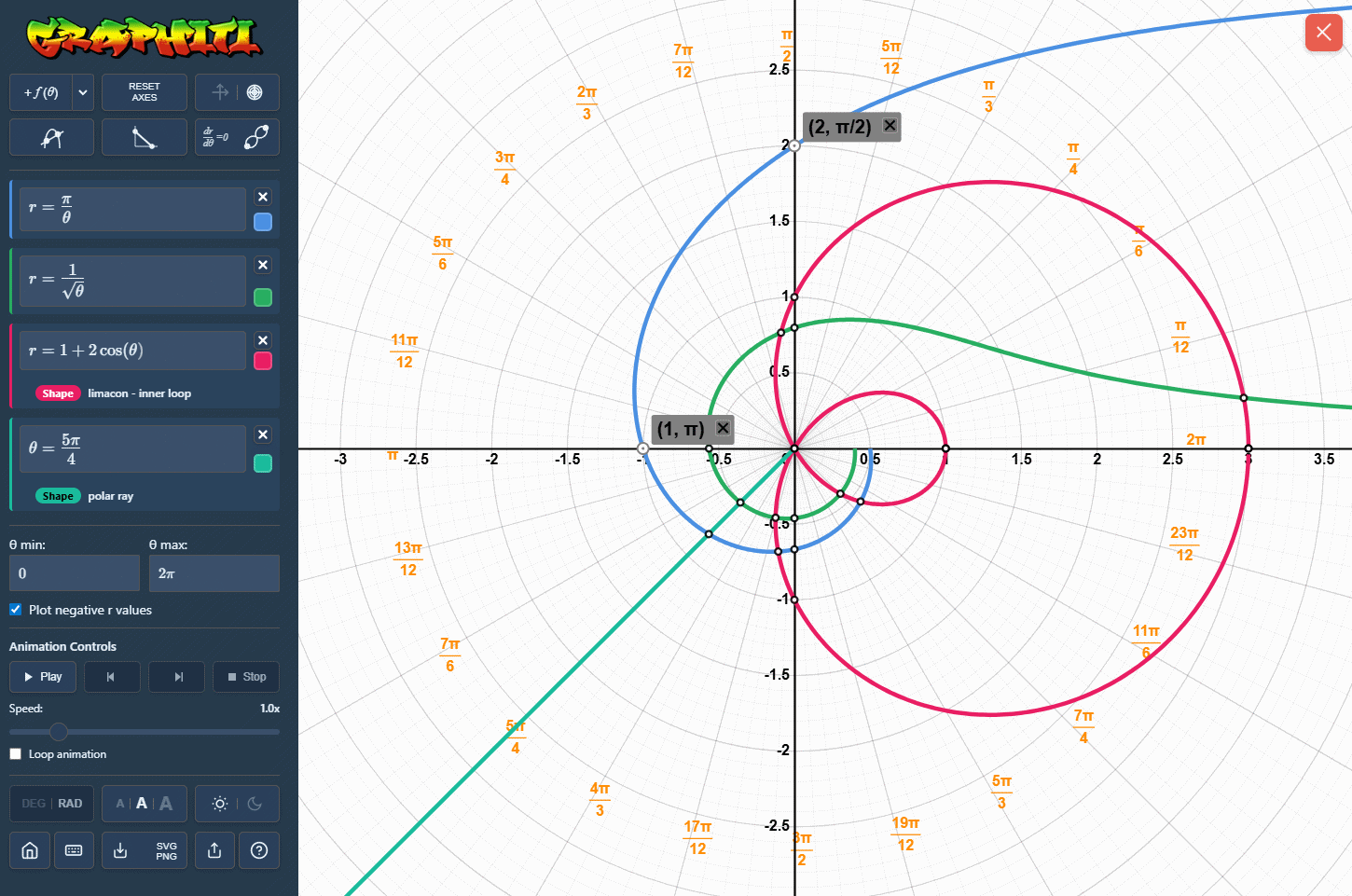Click the limacon intercept point at r=3
The width and height of the screenshot is (1352, 896).
pos(1249,449)
